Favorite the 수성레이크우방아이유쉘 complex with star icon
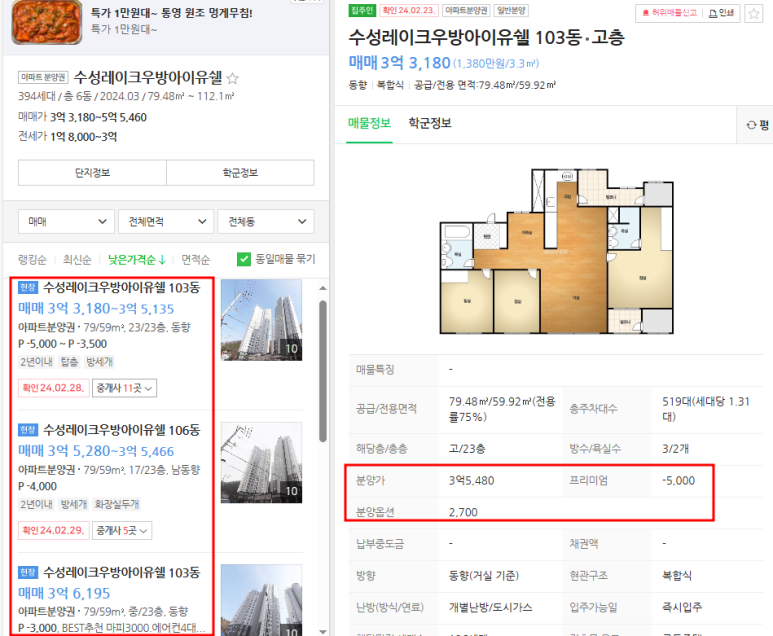773x636 pixels. click(233, 78)
